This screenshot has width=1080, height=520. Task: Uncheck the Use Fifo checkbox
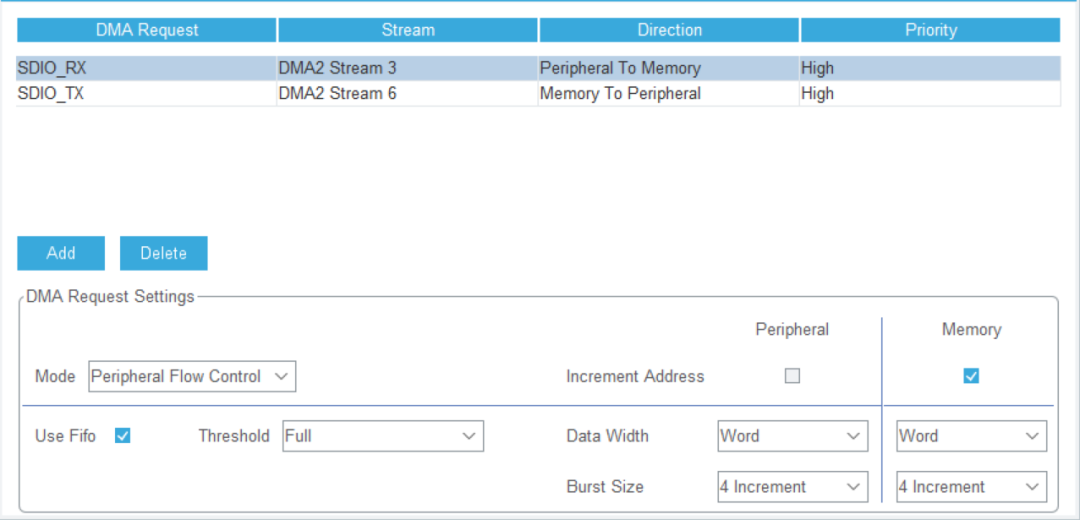point(123,436)
